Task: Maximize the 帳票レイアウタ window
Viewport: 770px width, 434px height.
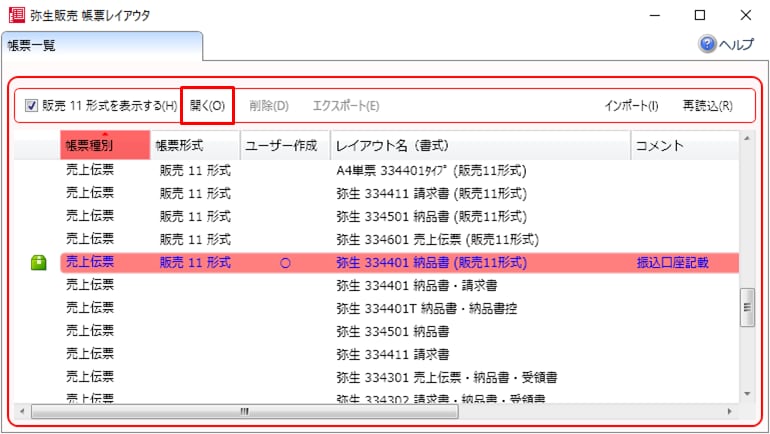Action: pos(700,15)
